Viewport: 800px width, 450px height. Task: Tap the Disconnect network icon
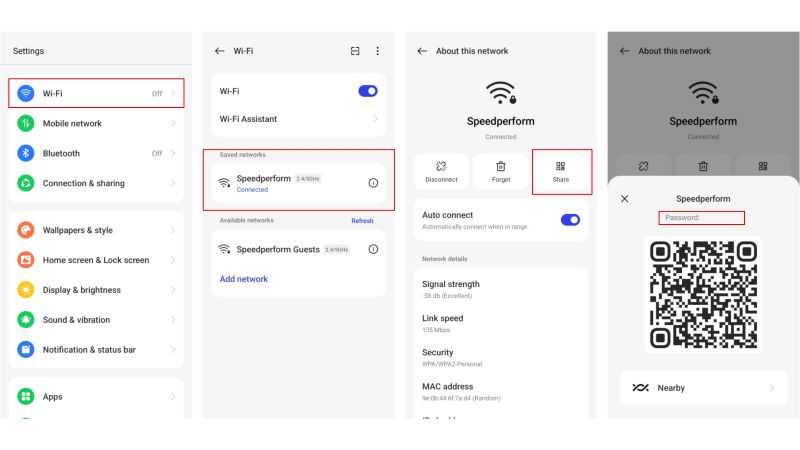pyautogui.click(x=441, y=166)
